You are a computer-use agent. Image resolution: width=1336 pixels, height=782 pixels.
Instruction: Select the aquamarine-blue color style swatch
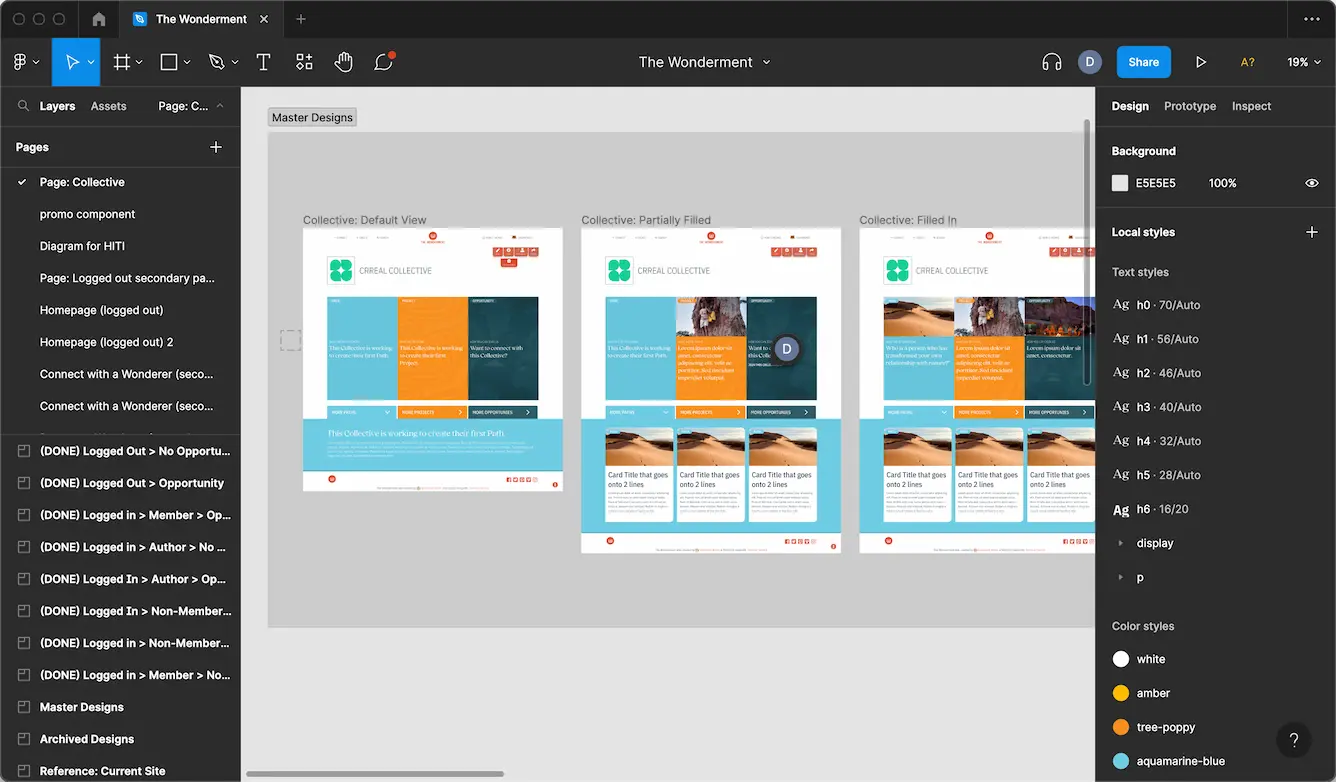pos(1121,761)
